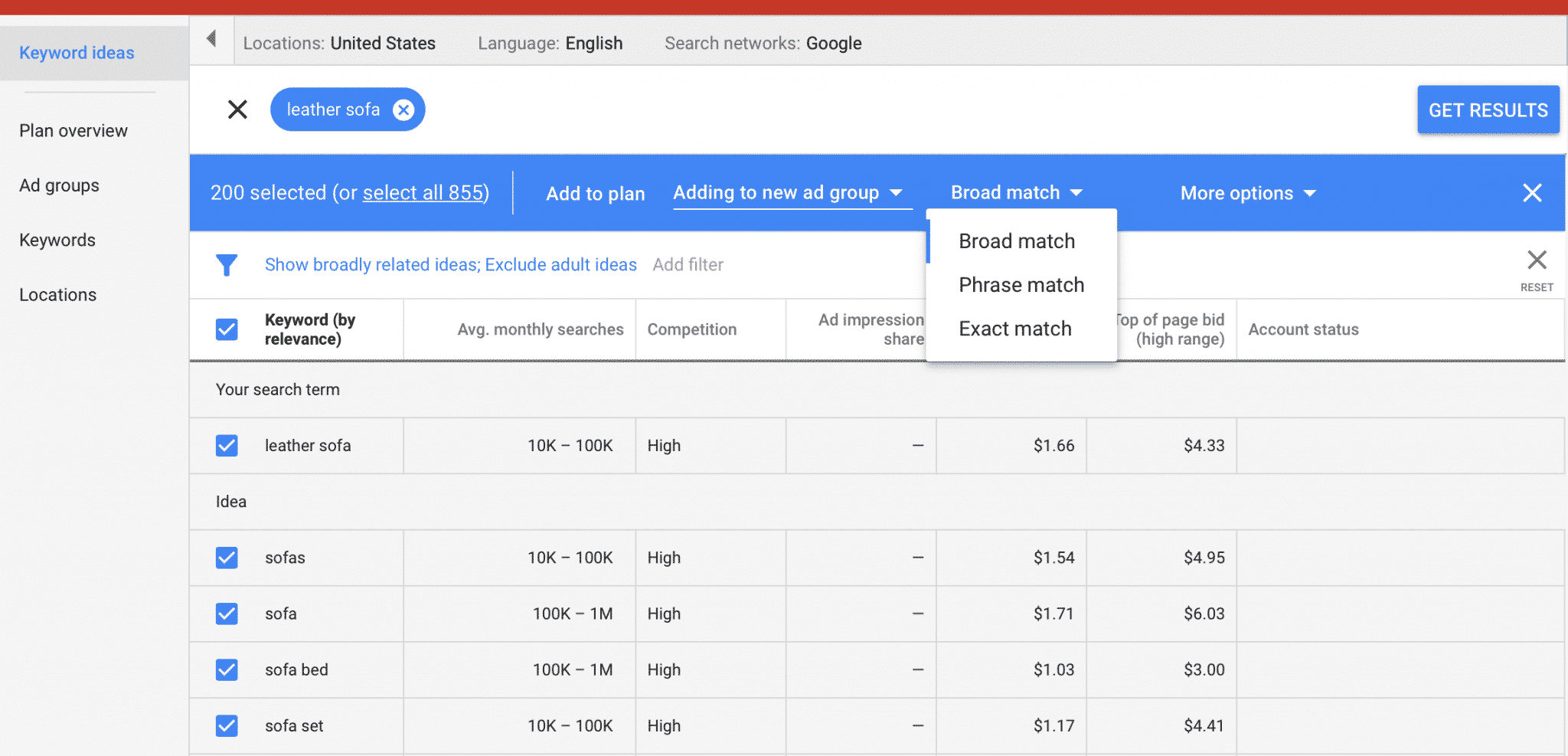The width and height of the screenshot is (1568, 756).
Task: Change the Language: English setting
Action: pyautogui.click(x=550, y=44)
